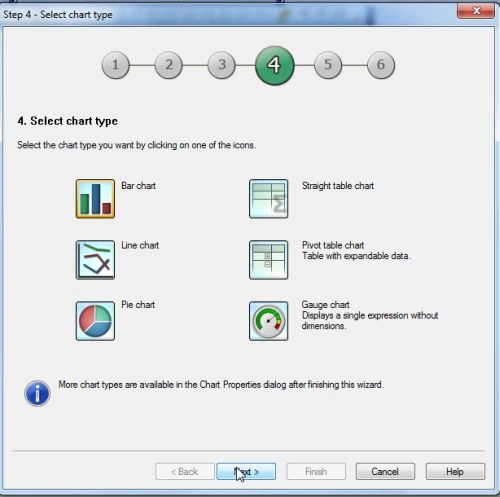Click the 'Straight table chart' label
This screenshot has height=497, width=500.
click(x=338, y=186)
